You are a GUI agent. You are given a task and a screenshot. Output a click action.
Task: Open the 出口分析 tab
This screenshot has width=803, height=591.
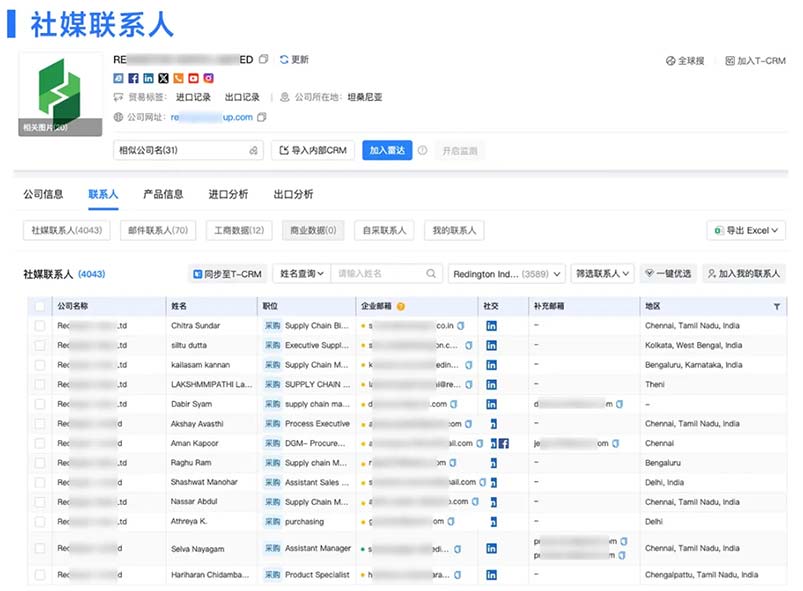[x=293, y=194]
